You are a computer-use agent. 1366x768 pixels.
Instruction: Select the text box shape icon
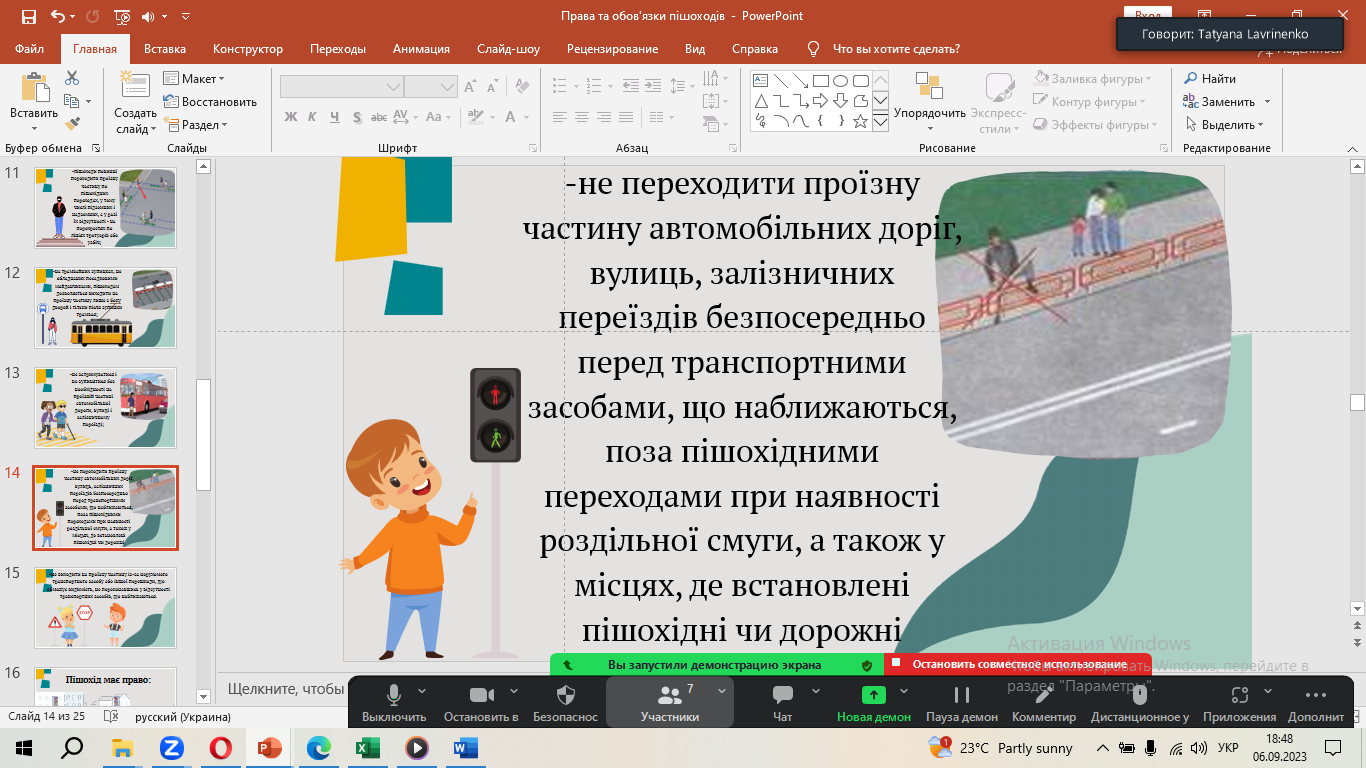760,81
